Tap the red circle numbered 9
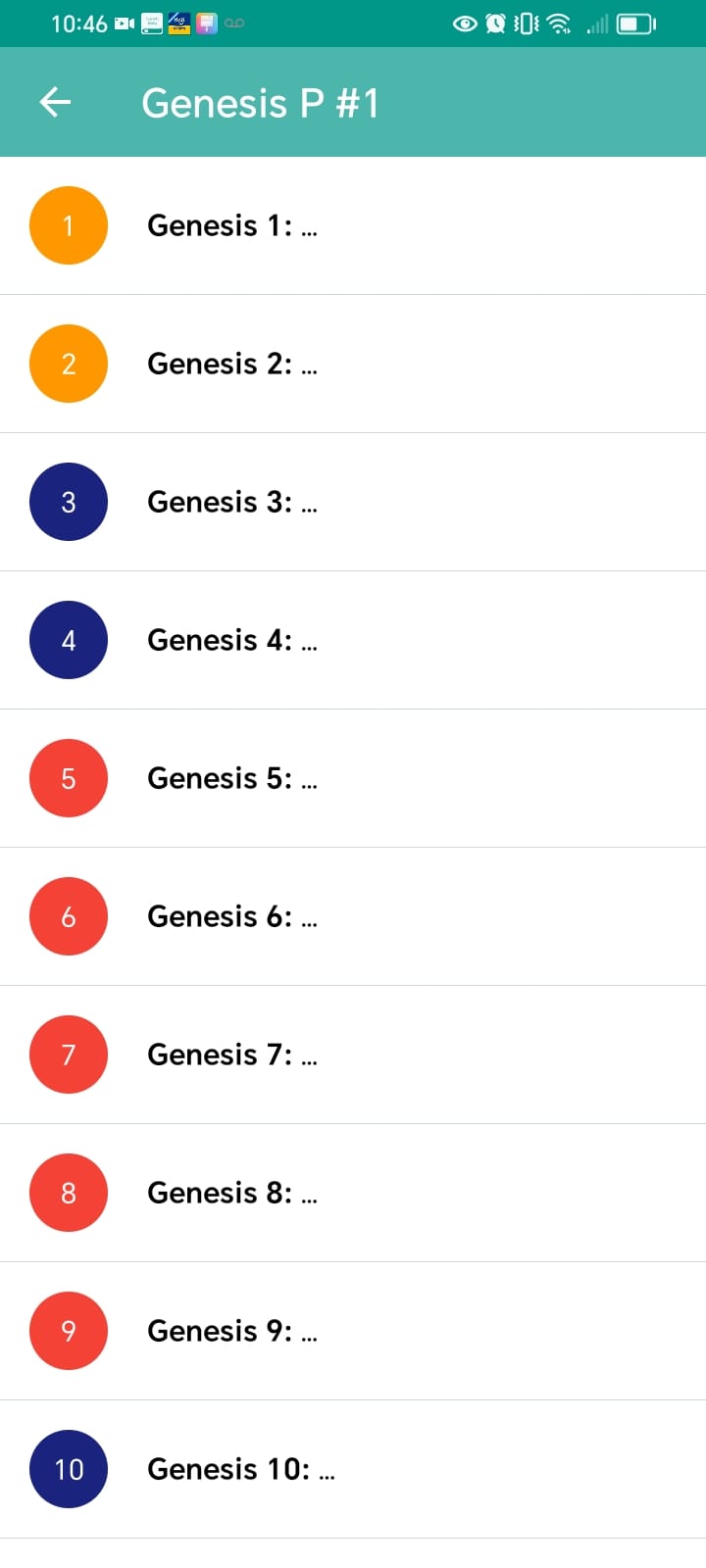This screenshot has width=706, height=1568. [x=69, y=1331]
